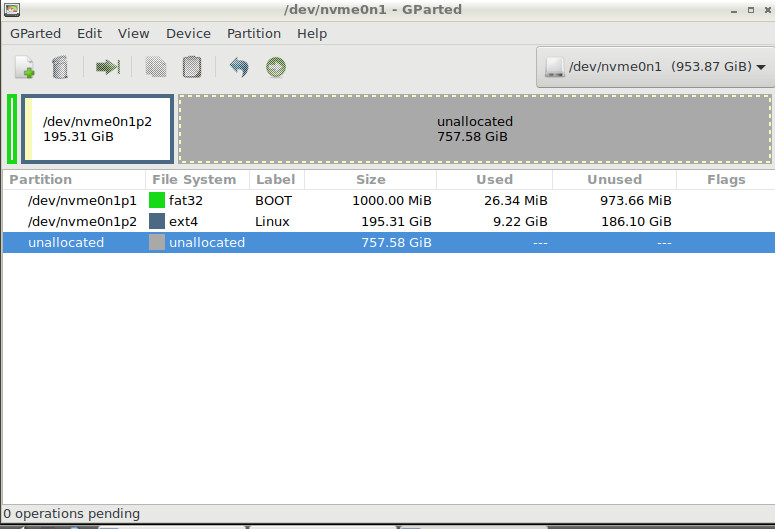Click the /dev/nvme0n1p2 block in disk map
Screen dimensions: 775x529
pos(98,129)
